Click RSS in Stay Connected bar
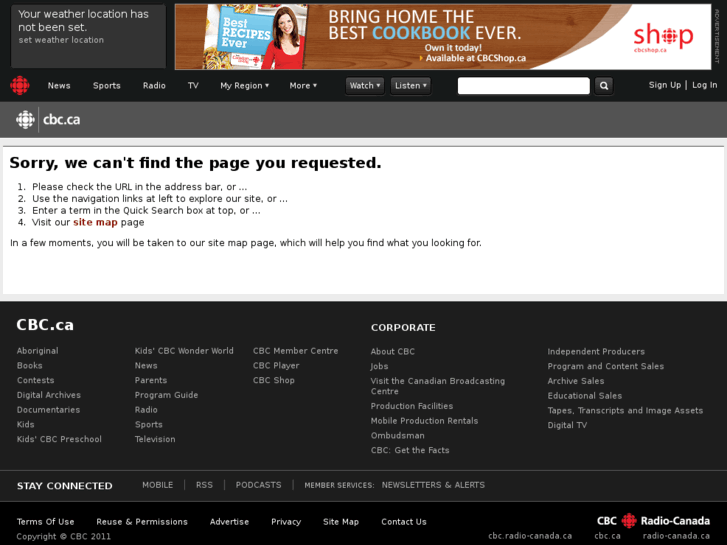The width and height of the screenshot is (727, 545). 204,485
